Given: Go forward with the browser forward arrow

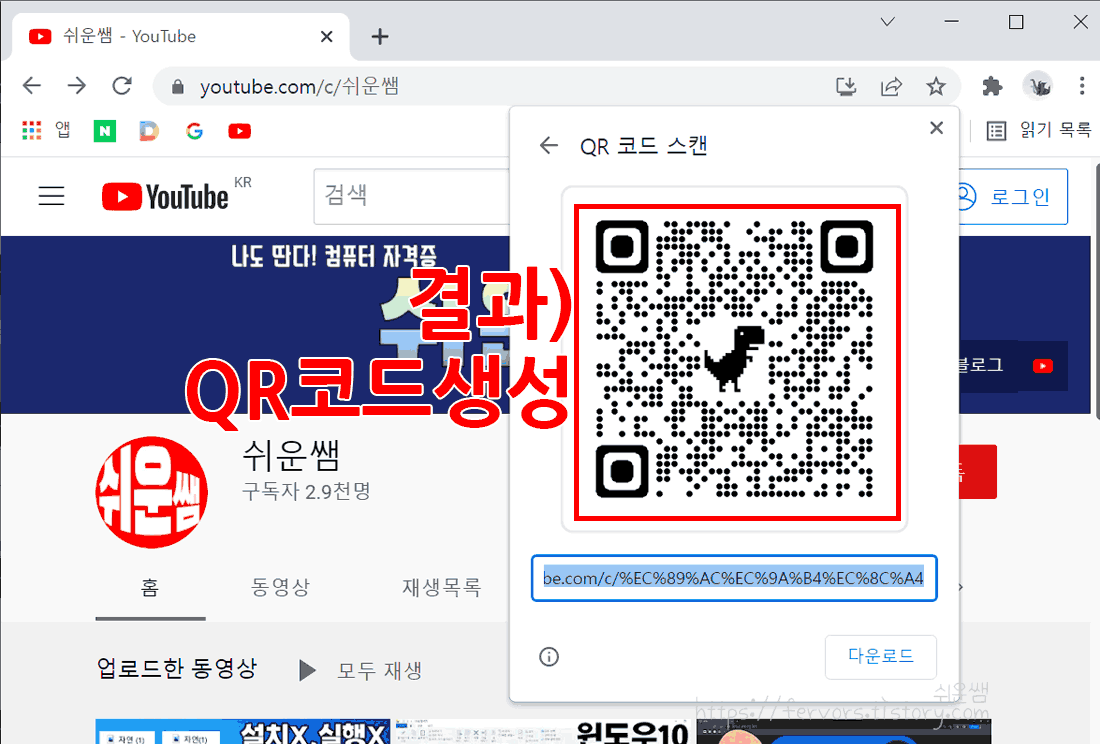Looking at the screenshot, I should click(x=76, y=86).
